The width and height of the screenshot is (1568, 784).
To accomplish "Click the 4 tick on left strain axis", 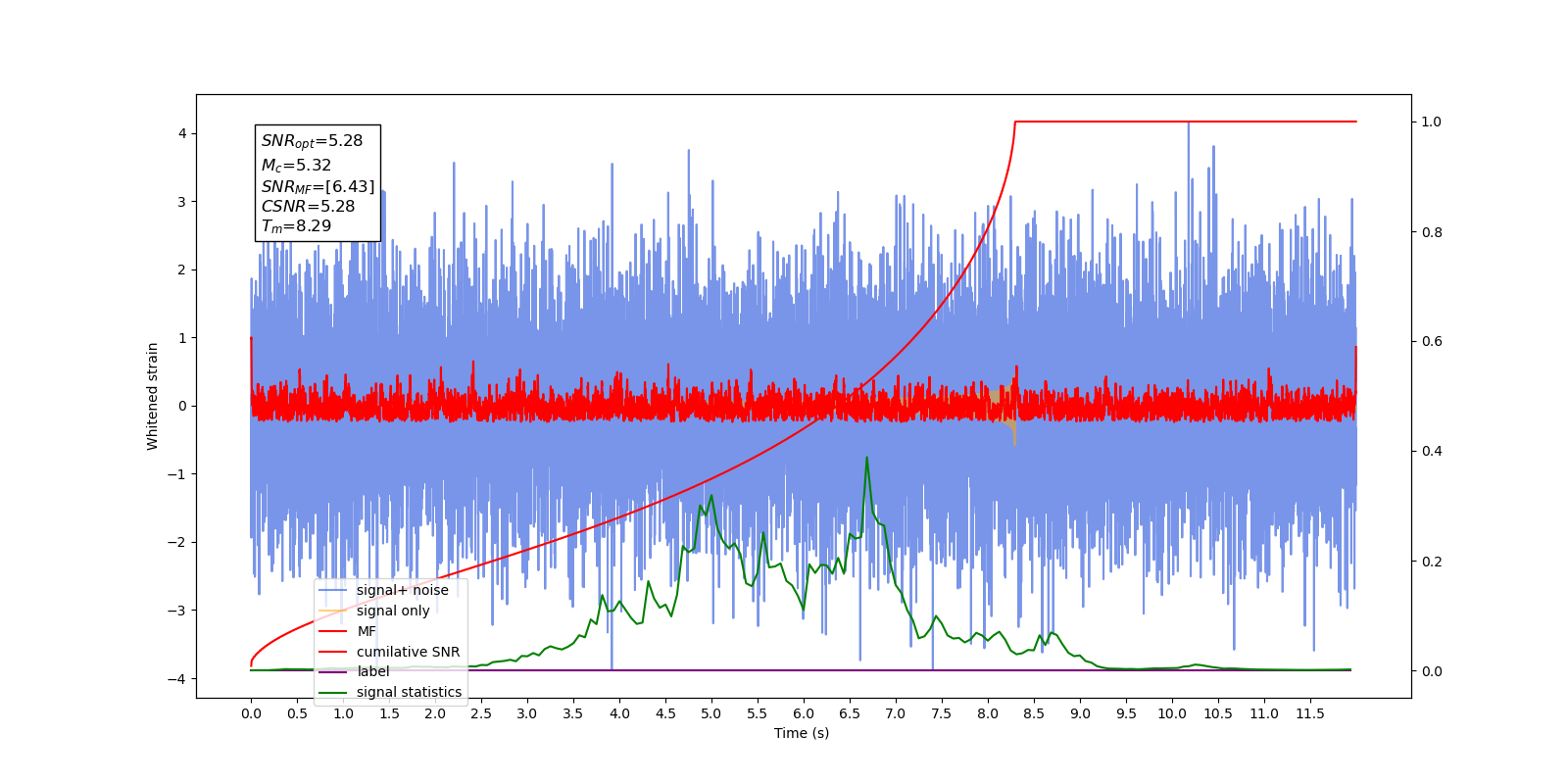I will coord(182,133).
